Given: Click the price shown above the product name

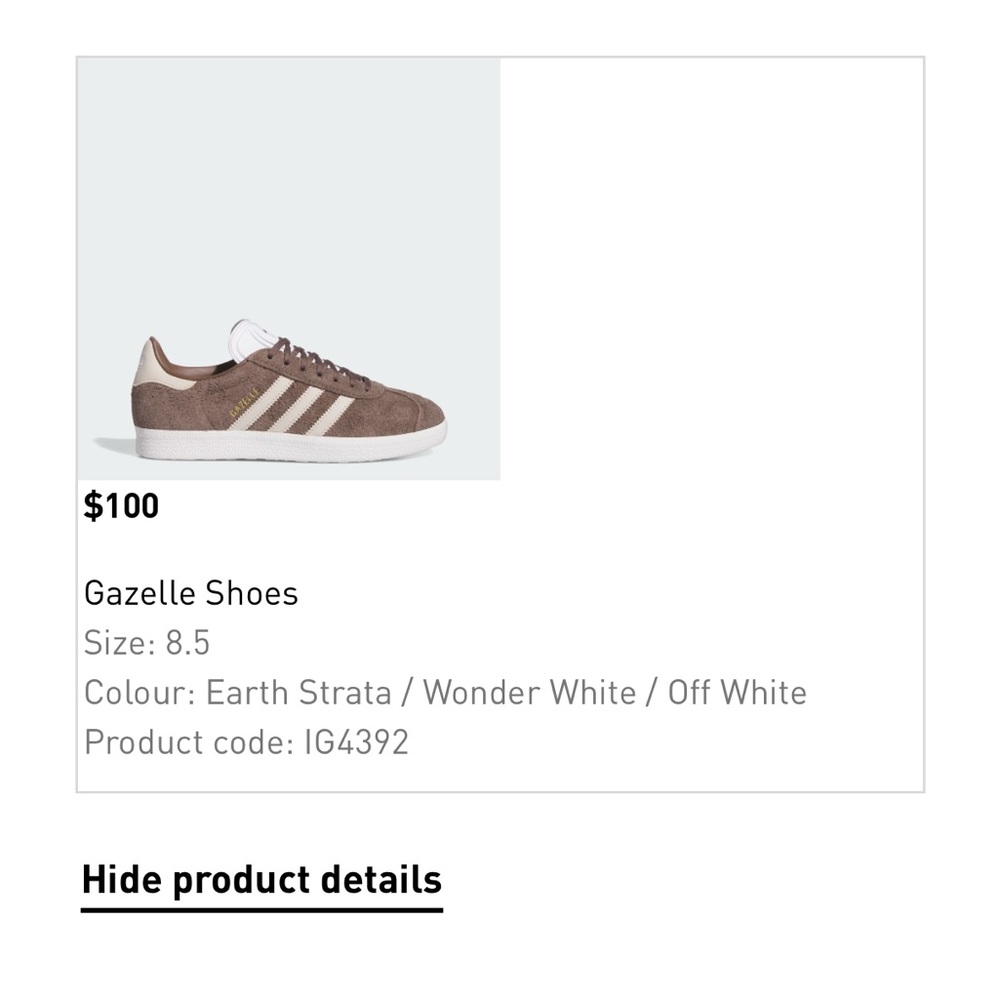Looking at the screenshot, I should pyautogui.click(x=120, y=505).
